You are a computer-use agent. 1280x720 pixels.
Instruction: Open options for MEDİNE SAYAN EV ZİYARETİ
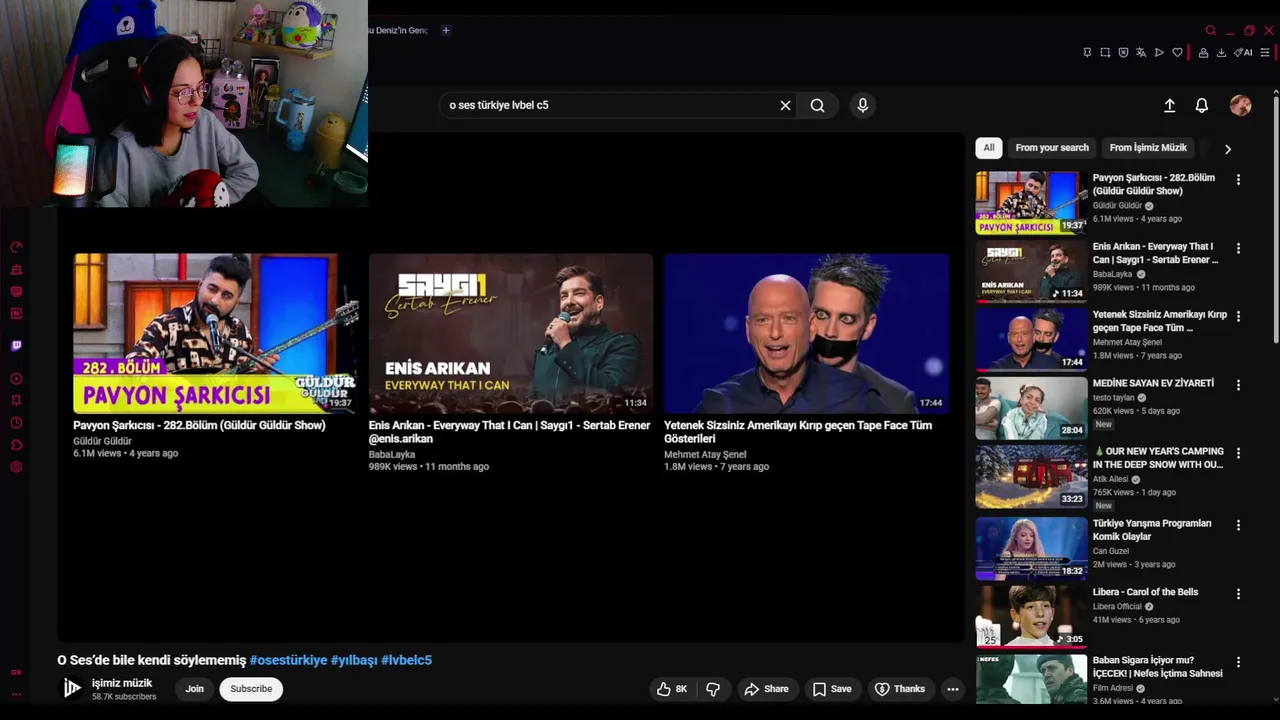click(x=1238, y=385)
